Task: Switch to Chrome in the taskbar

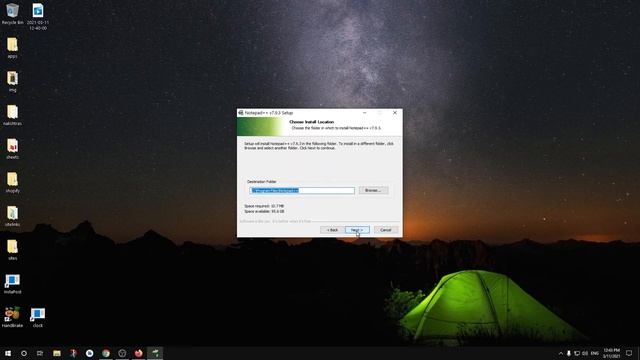Action: (106, 353)
